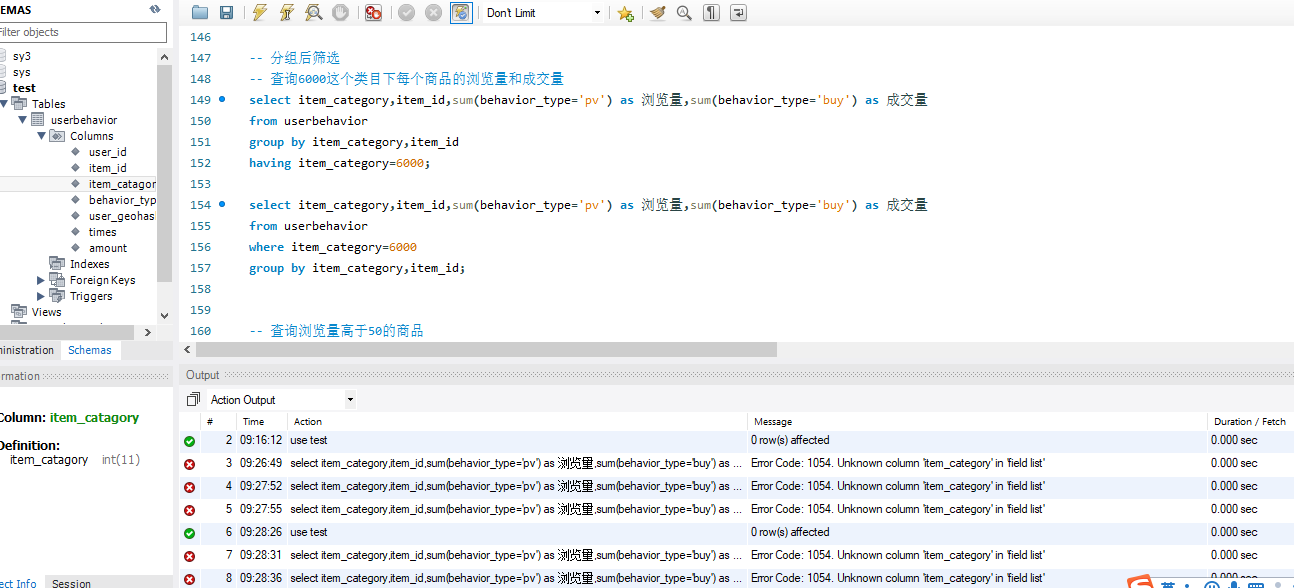Click the copy-output icon beside Action Output
Viewport: 1294px width, 588px height.
click(193, 399)
